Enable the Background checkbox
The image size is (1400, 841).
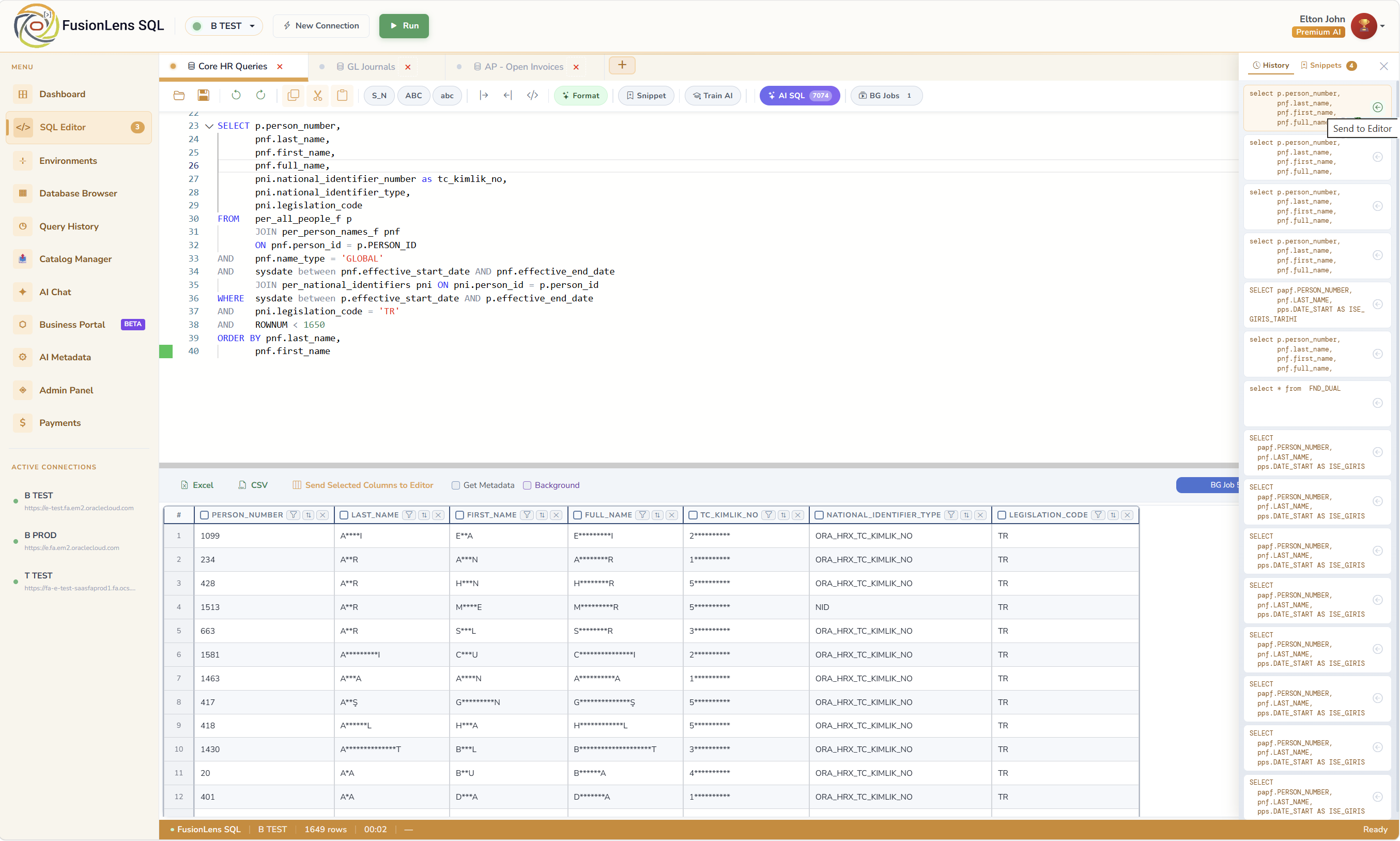(527, 486)
